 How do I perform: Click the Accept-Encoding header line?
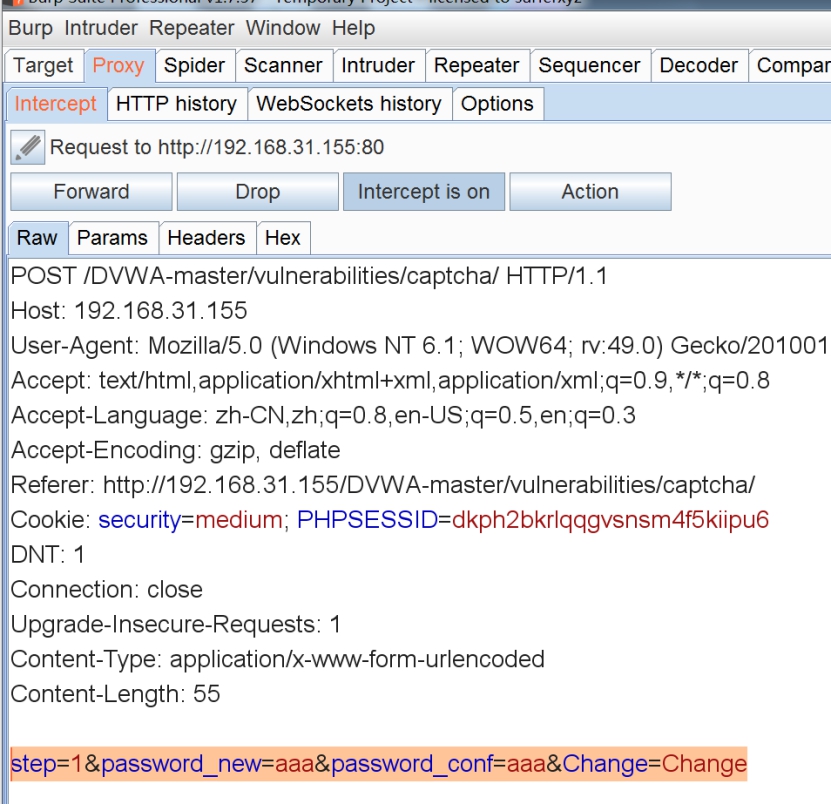click(x=175, y=450)
